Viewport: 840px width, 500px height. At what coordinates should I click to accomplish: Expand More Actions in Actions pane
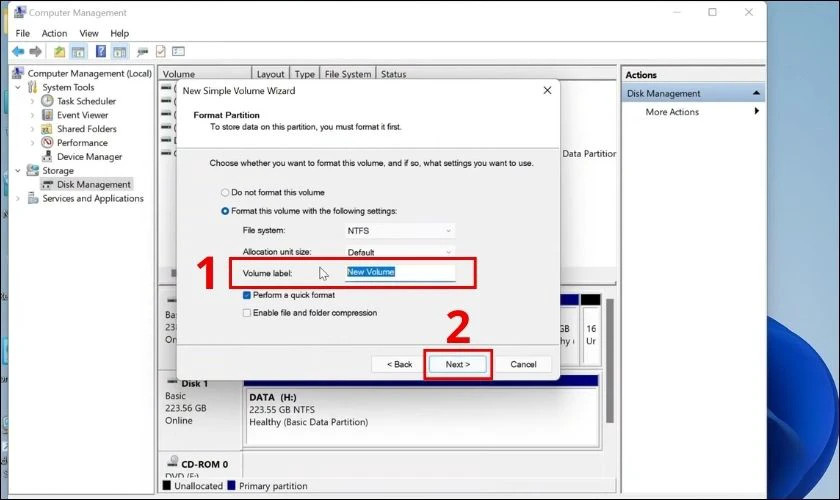click(x=756, y=112)
